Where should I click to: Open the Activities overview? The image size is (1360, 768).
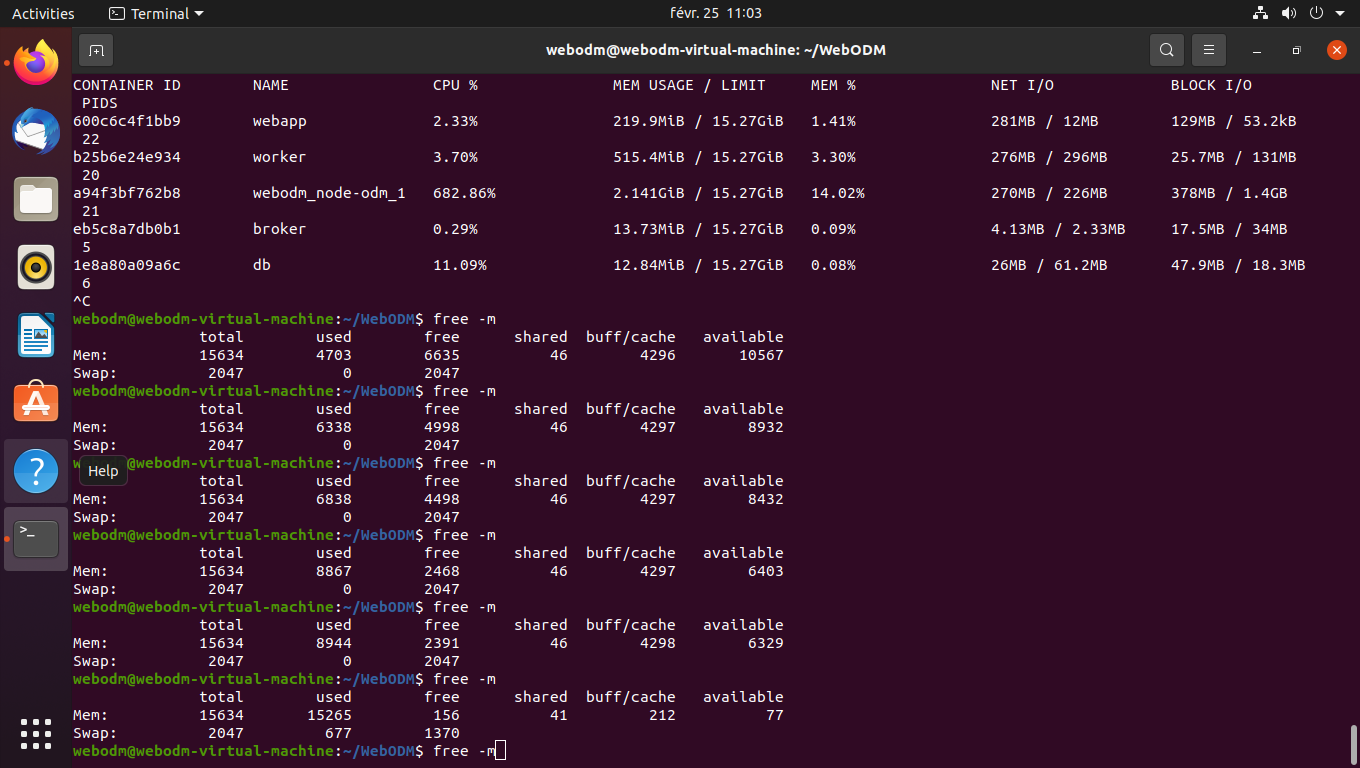point(43,13)
